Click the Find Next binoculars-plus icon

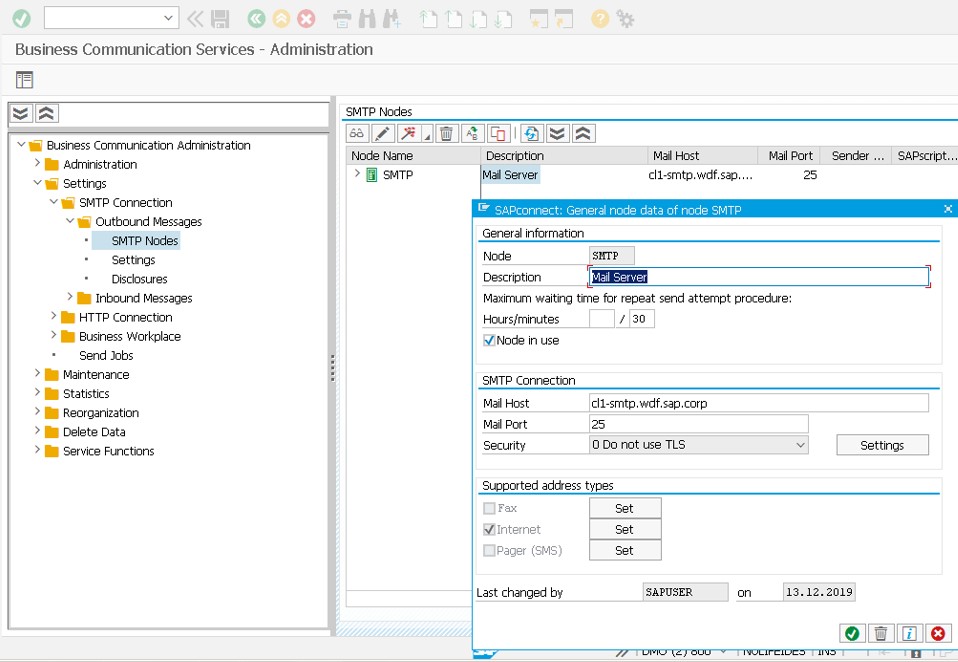click(x=392, y=19)
